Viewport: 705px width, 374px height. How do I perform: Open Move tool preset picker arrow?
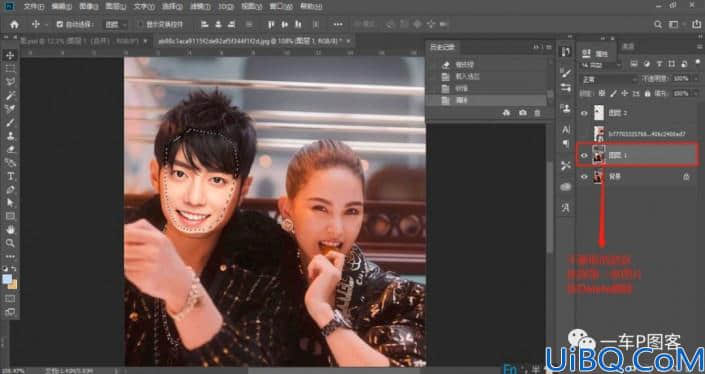coord(46,25)
